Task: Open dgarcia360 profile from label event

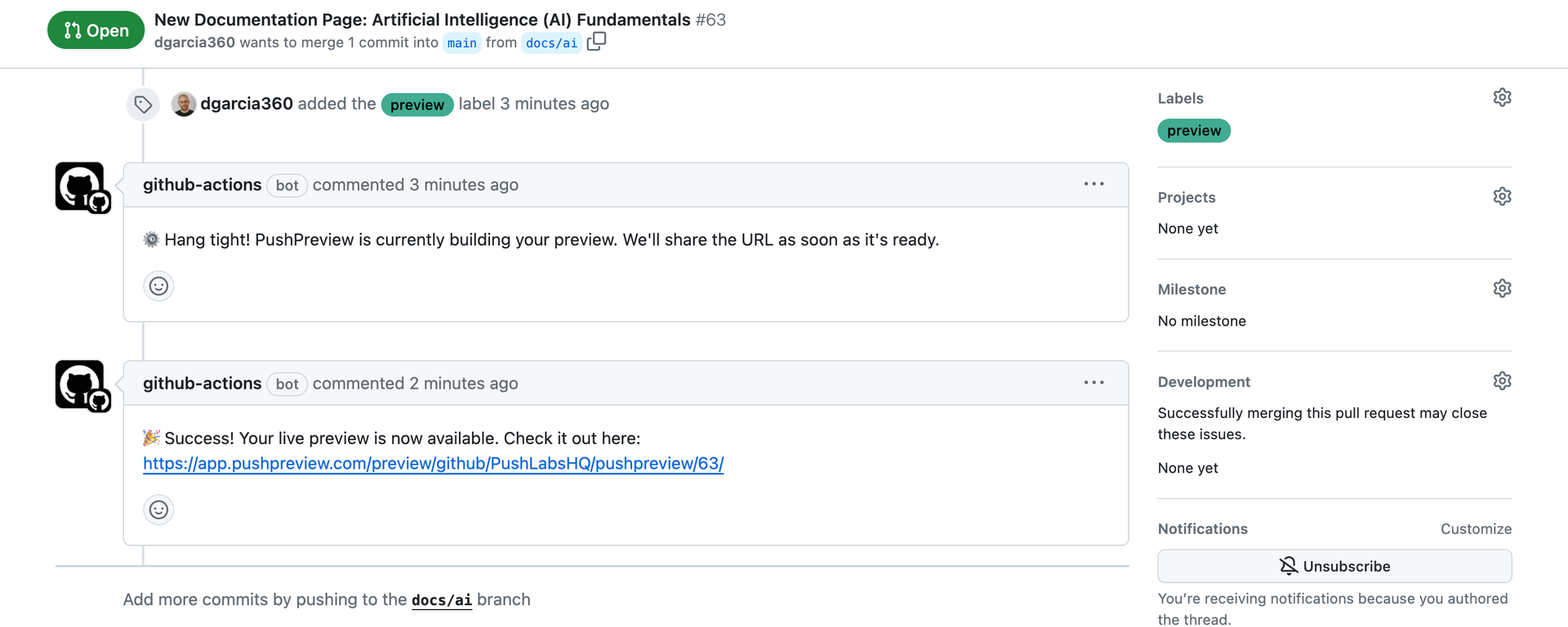Action: click(247, 104)
